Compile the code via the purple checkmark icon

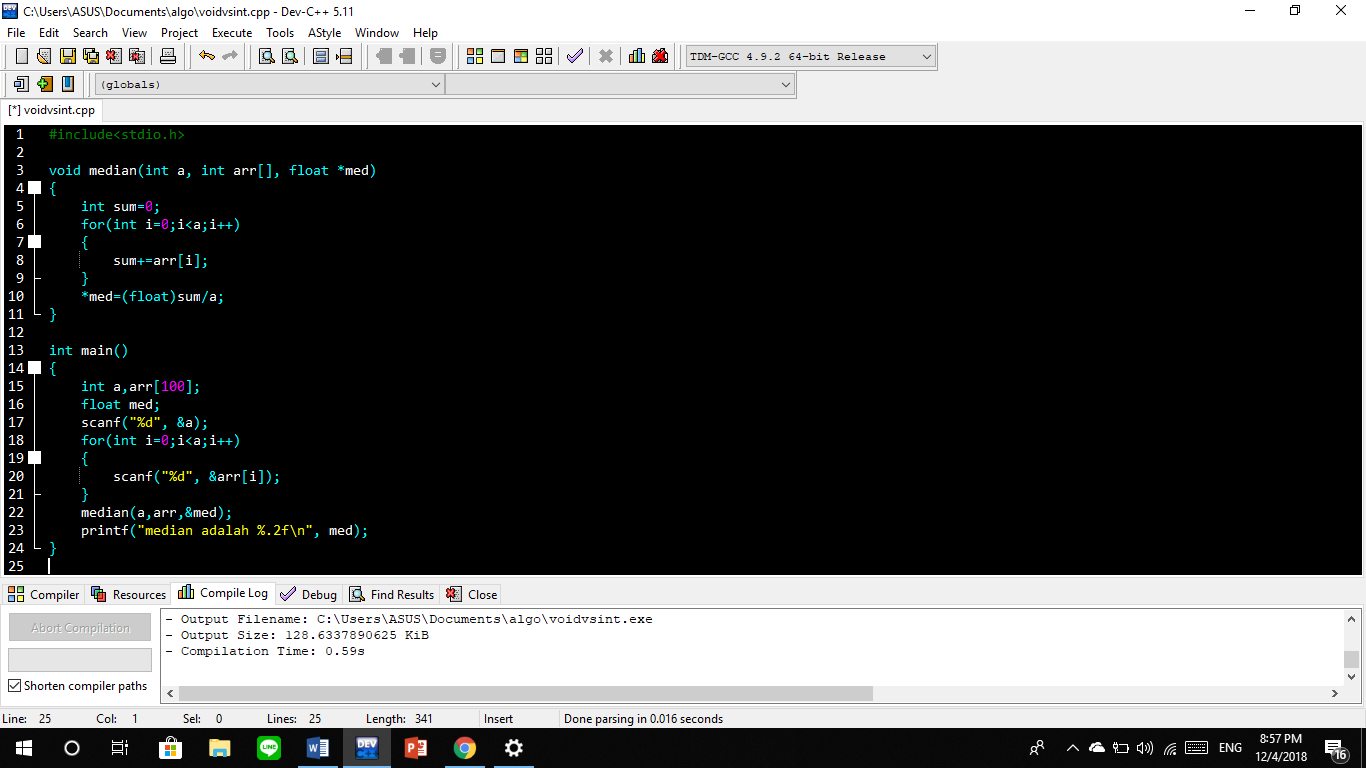pos(574,56)
